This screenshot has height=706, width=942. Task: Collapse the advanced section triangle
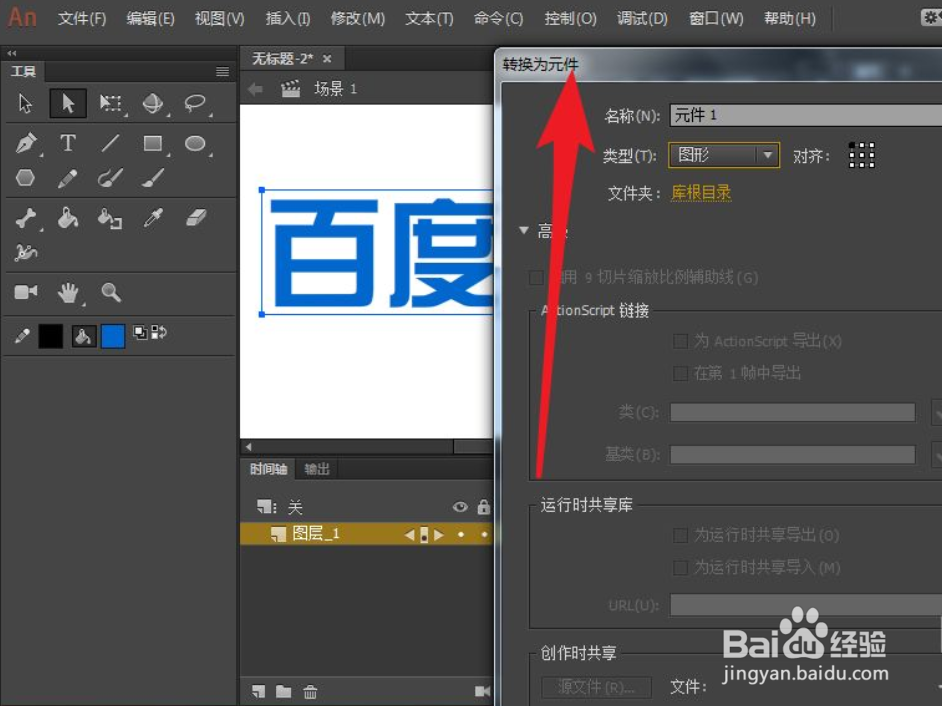[x=524, y=230]
